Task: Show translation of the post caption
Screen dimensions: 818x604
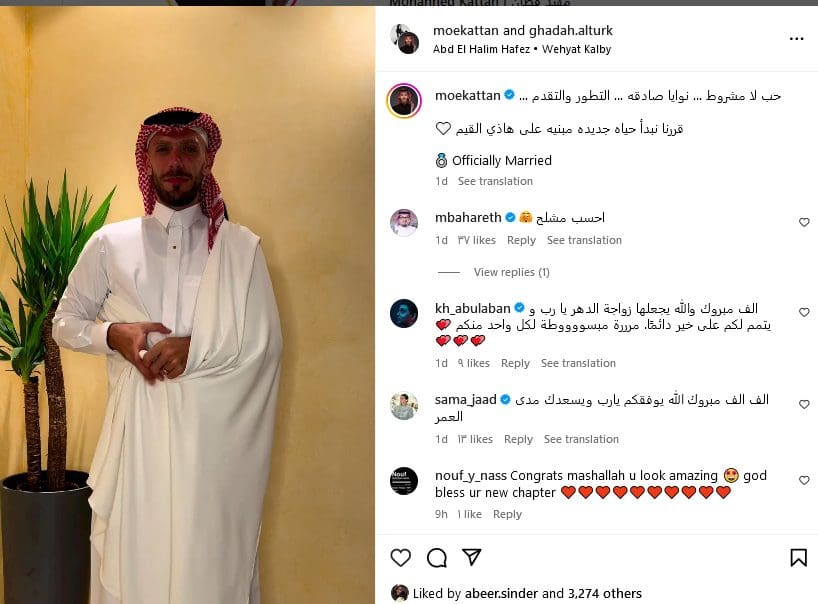Action: tap(495, 181)
